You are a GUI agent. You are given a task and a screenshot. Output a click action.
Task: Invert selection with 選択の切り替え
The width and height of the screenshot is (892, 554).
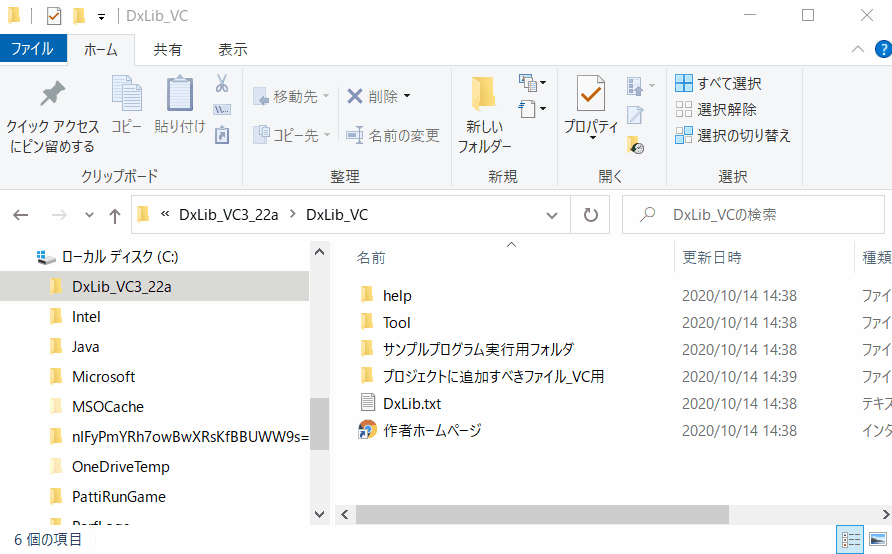pos(733,135)
